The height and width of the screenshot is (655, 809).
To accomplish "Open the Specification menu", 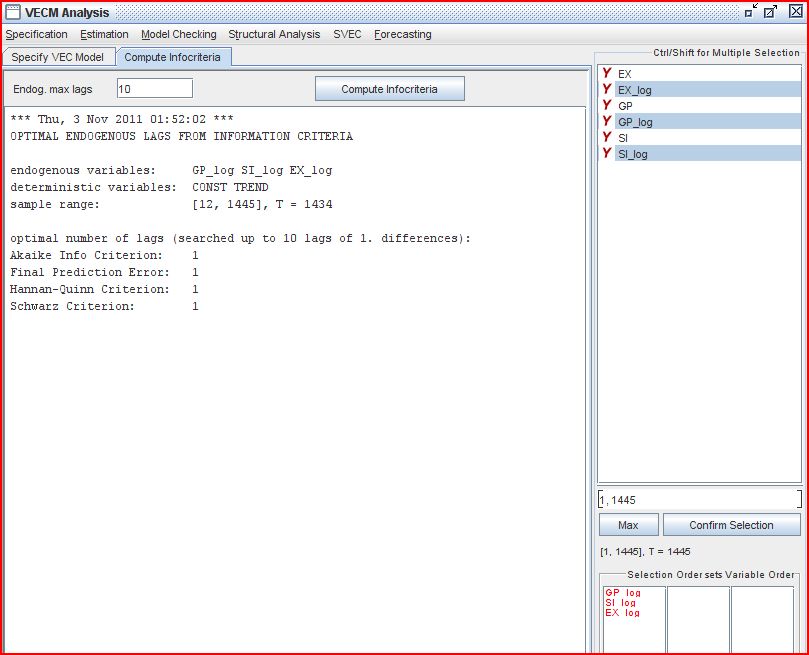I will pyautogui.click(x=36, y=34).
